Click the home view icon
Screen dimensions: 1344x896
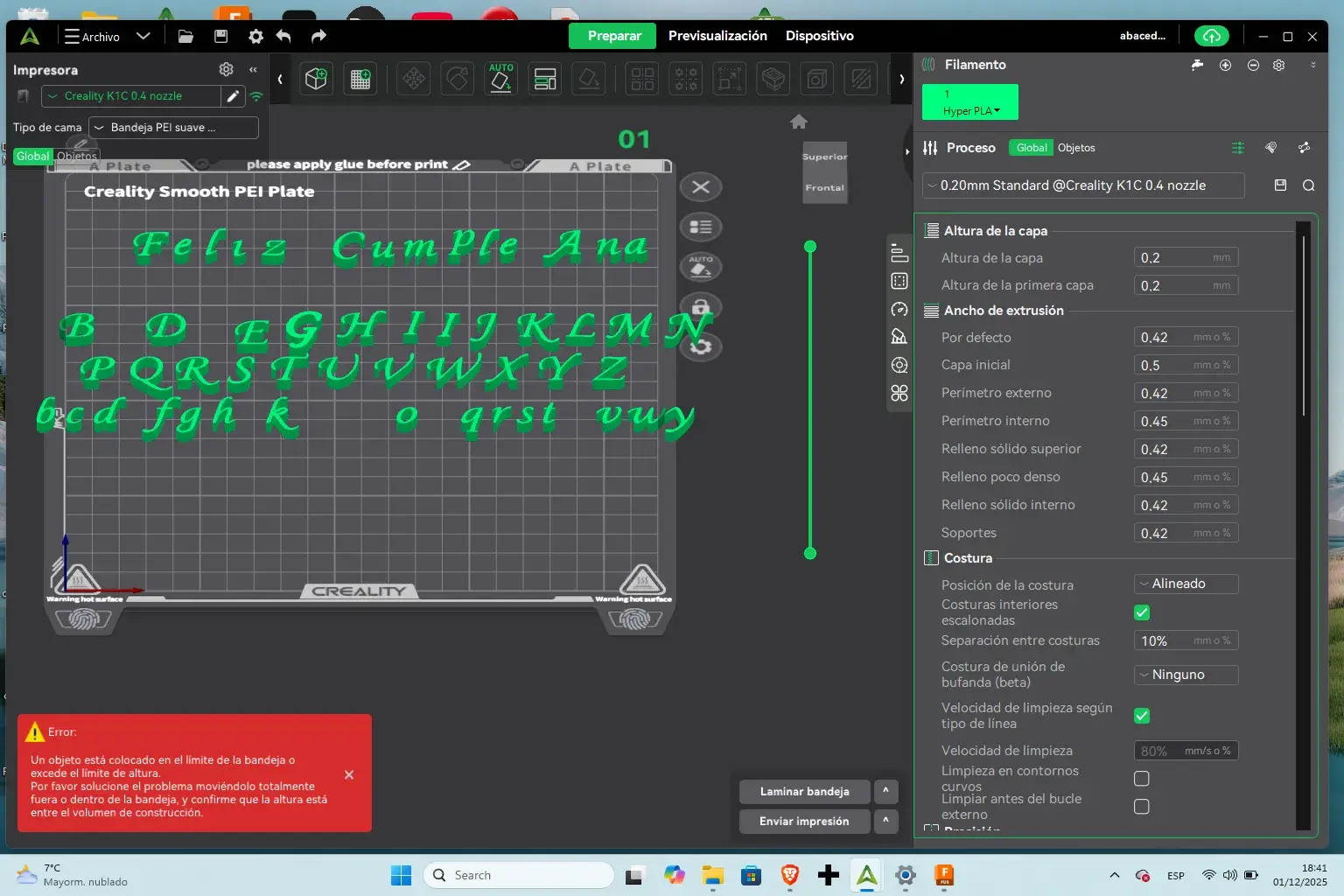pos(799,122)
